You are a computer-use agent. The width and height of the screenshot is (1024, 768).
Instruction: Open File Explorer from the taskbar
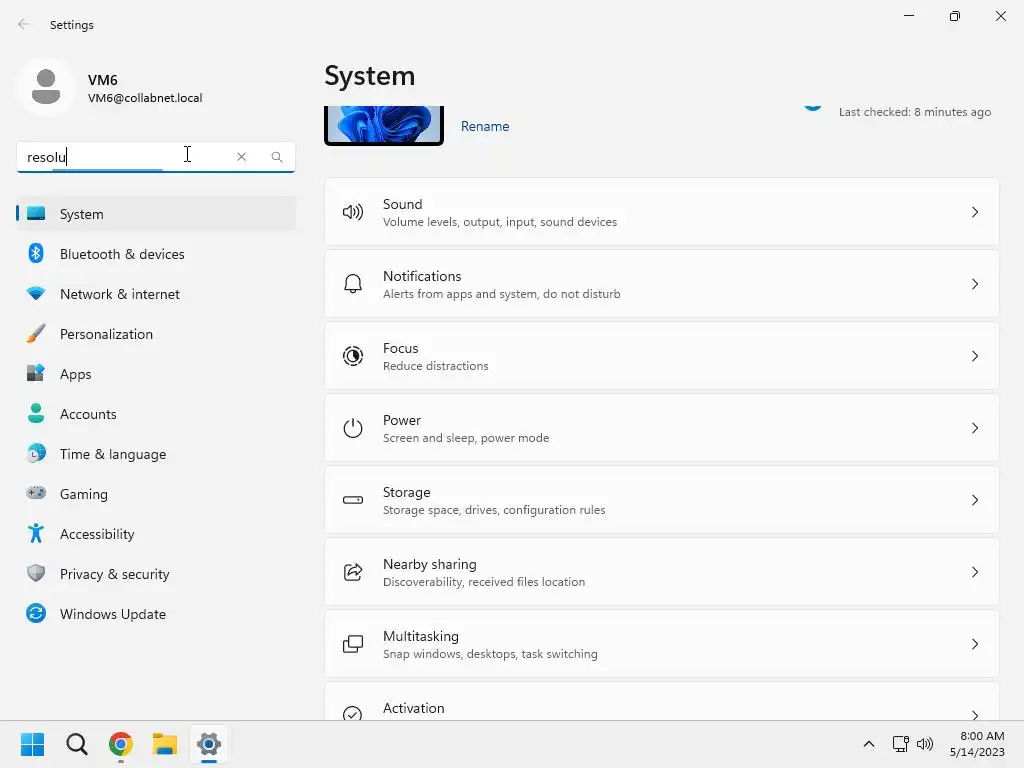click(165, 744)
